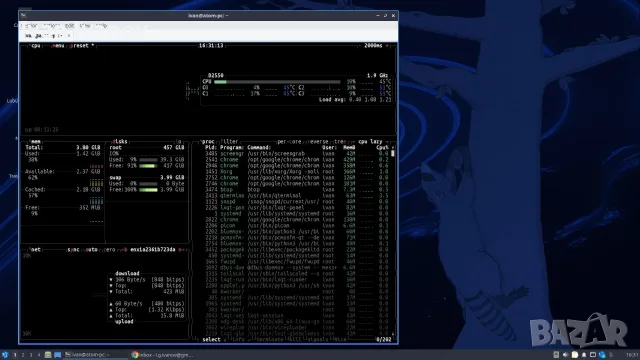
Task: Close the qterminal tab with its x
Action: tap(69, 36)
